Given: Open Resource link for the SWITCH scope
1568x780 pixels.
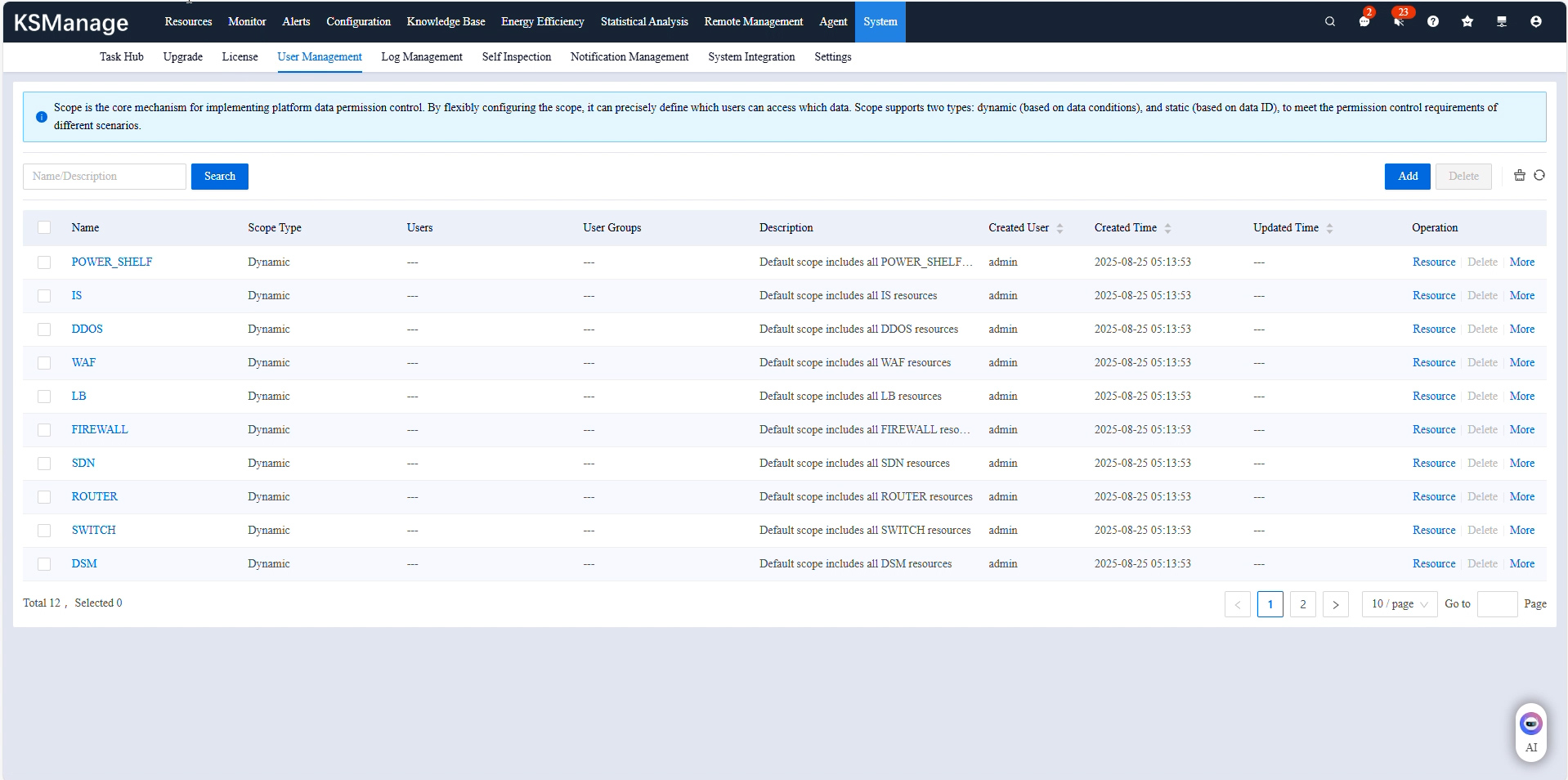Looking at the screenshot, I should click(x=1433, y=531).
